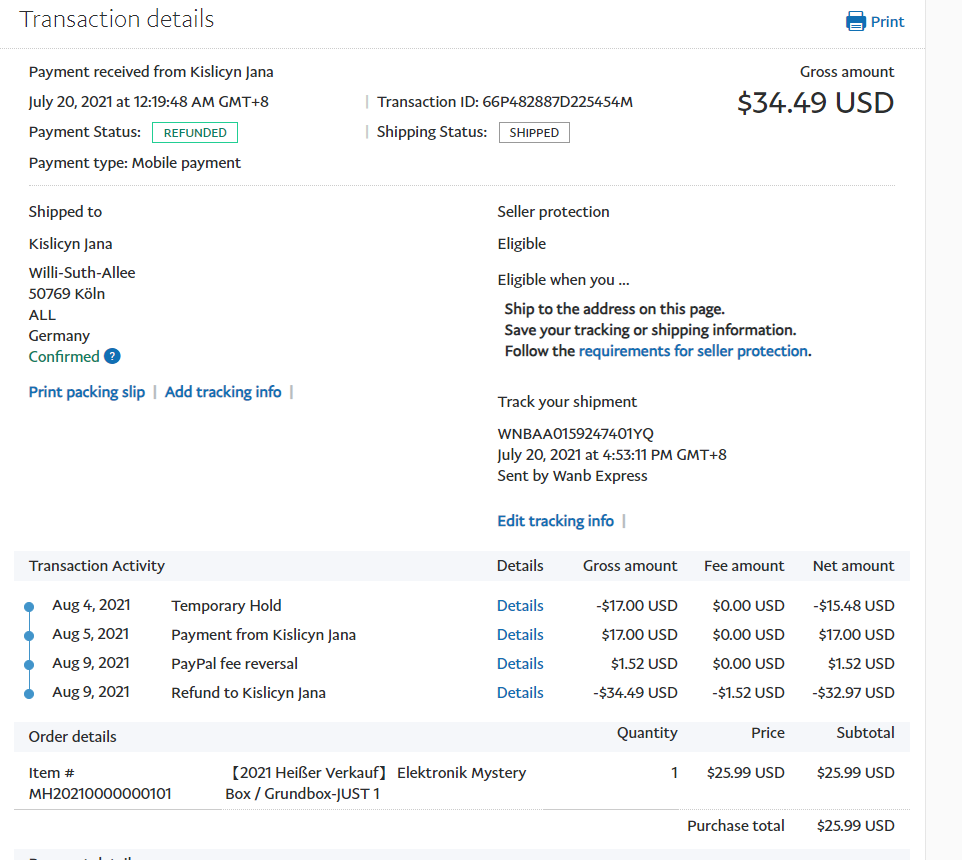Screen dimensions: 962x860
Task: Click the printer icon
Action: [855, 21]
